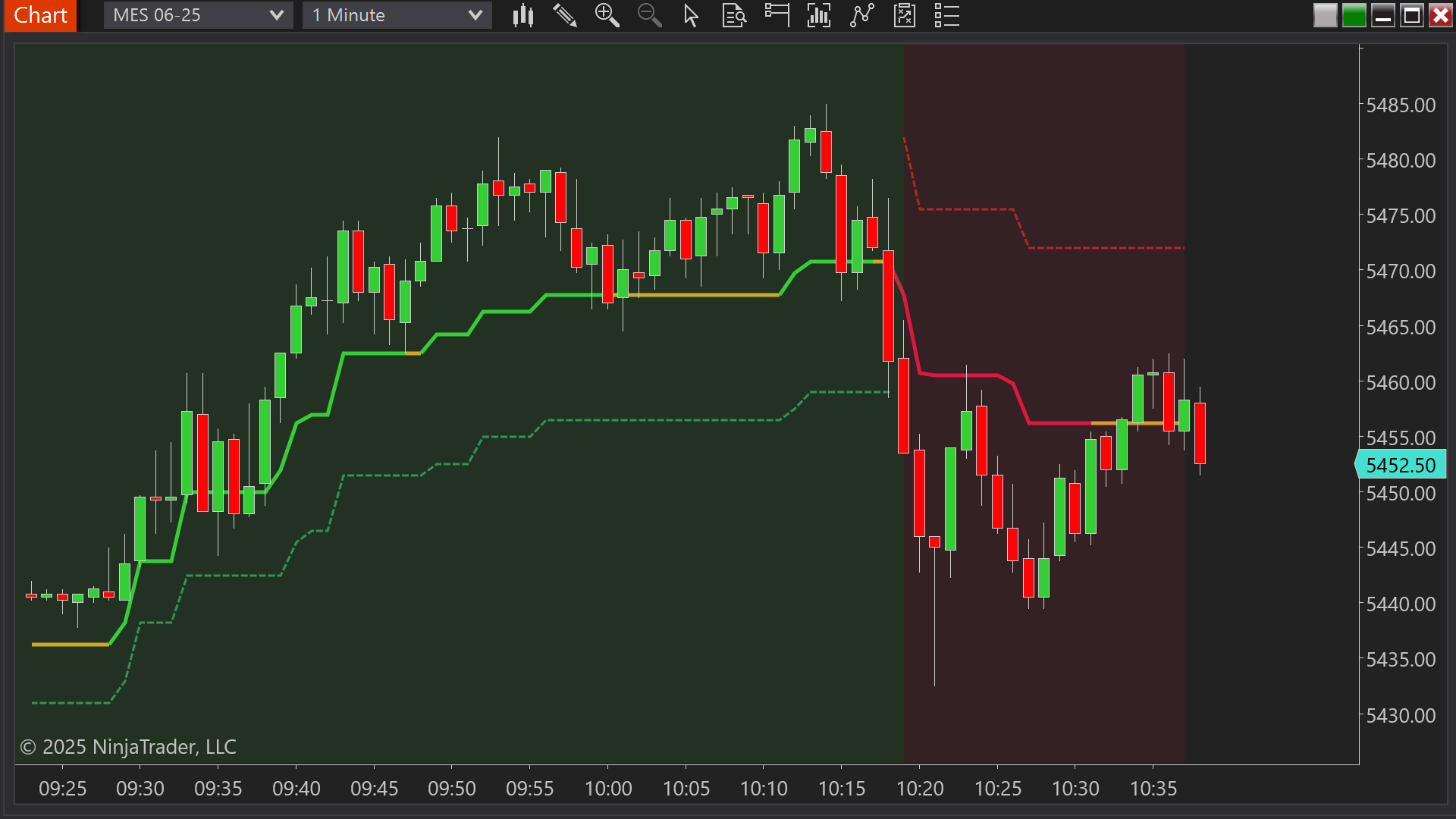Screen dimensions: 1456x819
Task: Select the chart style icon
Action: (522, 15)
